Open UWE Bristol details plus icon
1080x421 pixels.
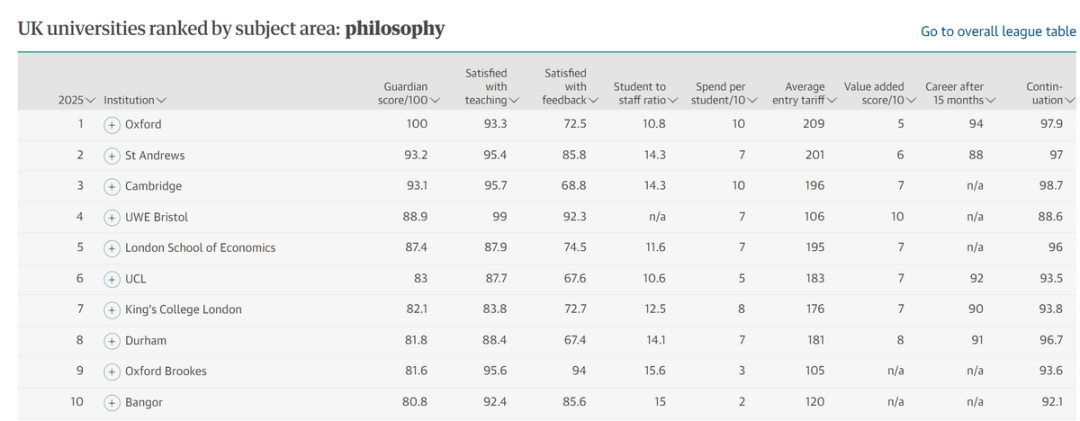(112, 217)
